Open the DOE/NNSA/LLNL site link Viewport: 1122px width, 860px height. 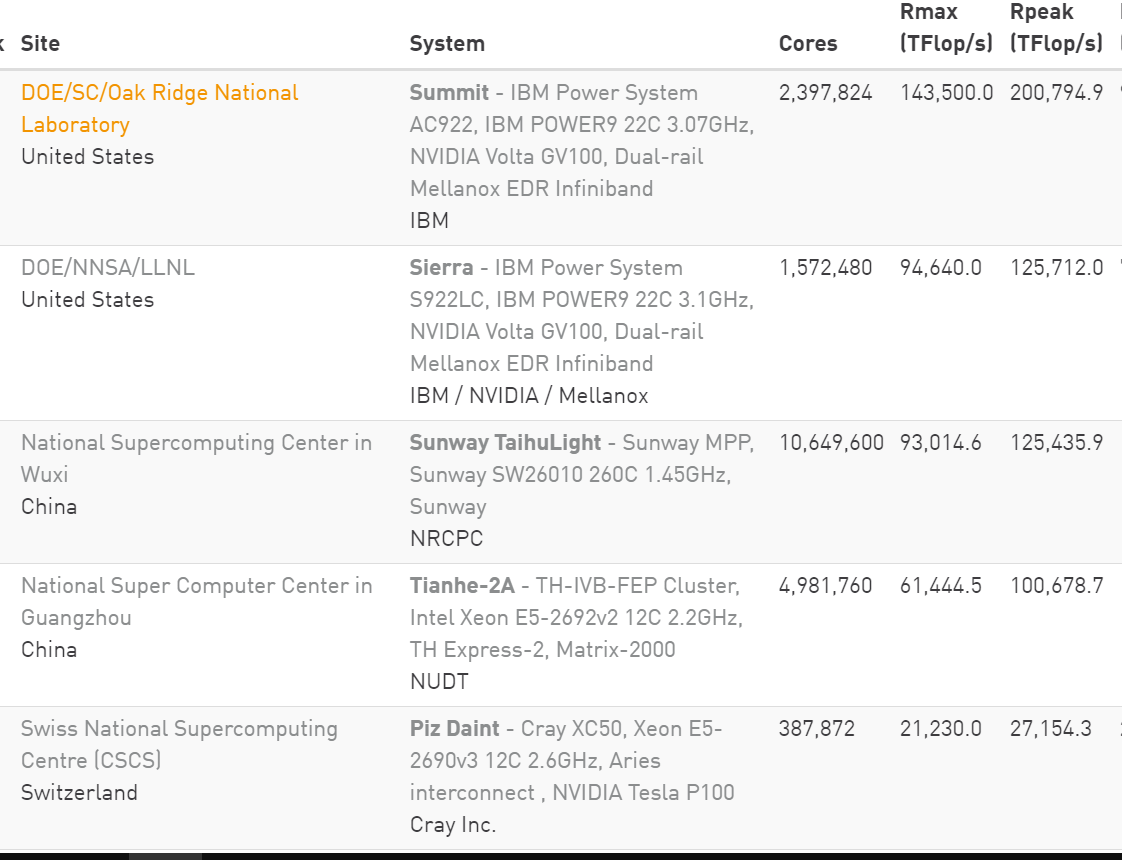(107, 268)
